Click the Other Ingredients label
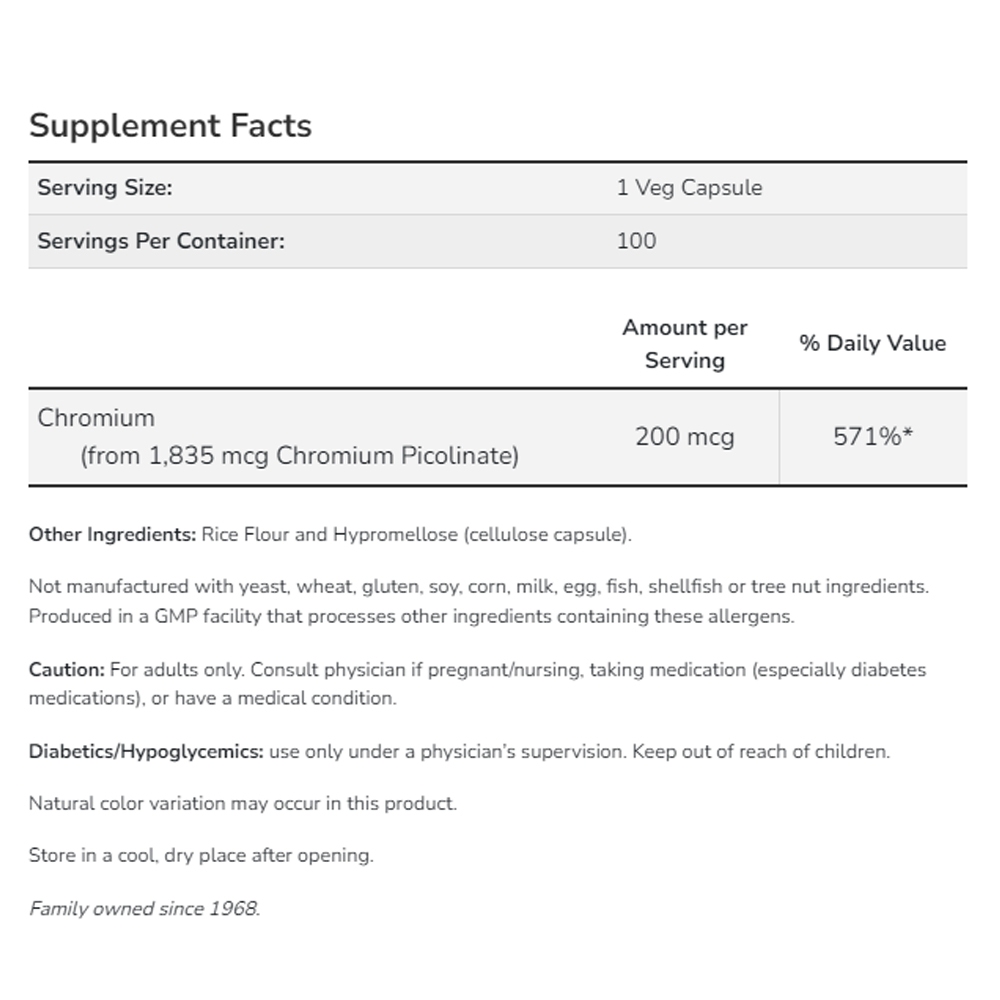The height and width of the screenshot is (1000, 1000). tap(112, 534)
